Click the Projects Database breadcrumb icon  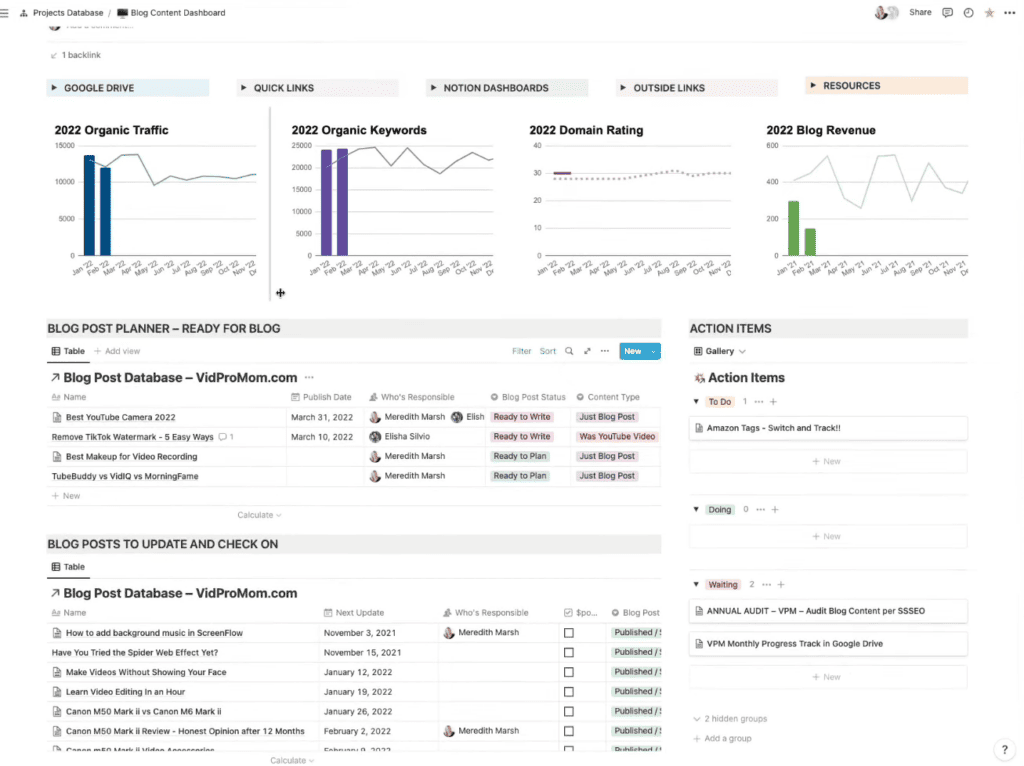[x=24, y=13]
